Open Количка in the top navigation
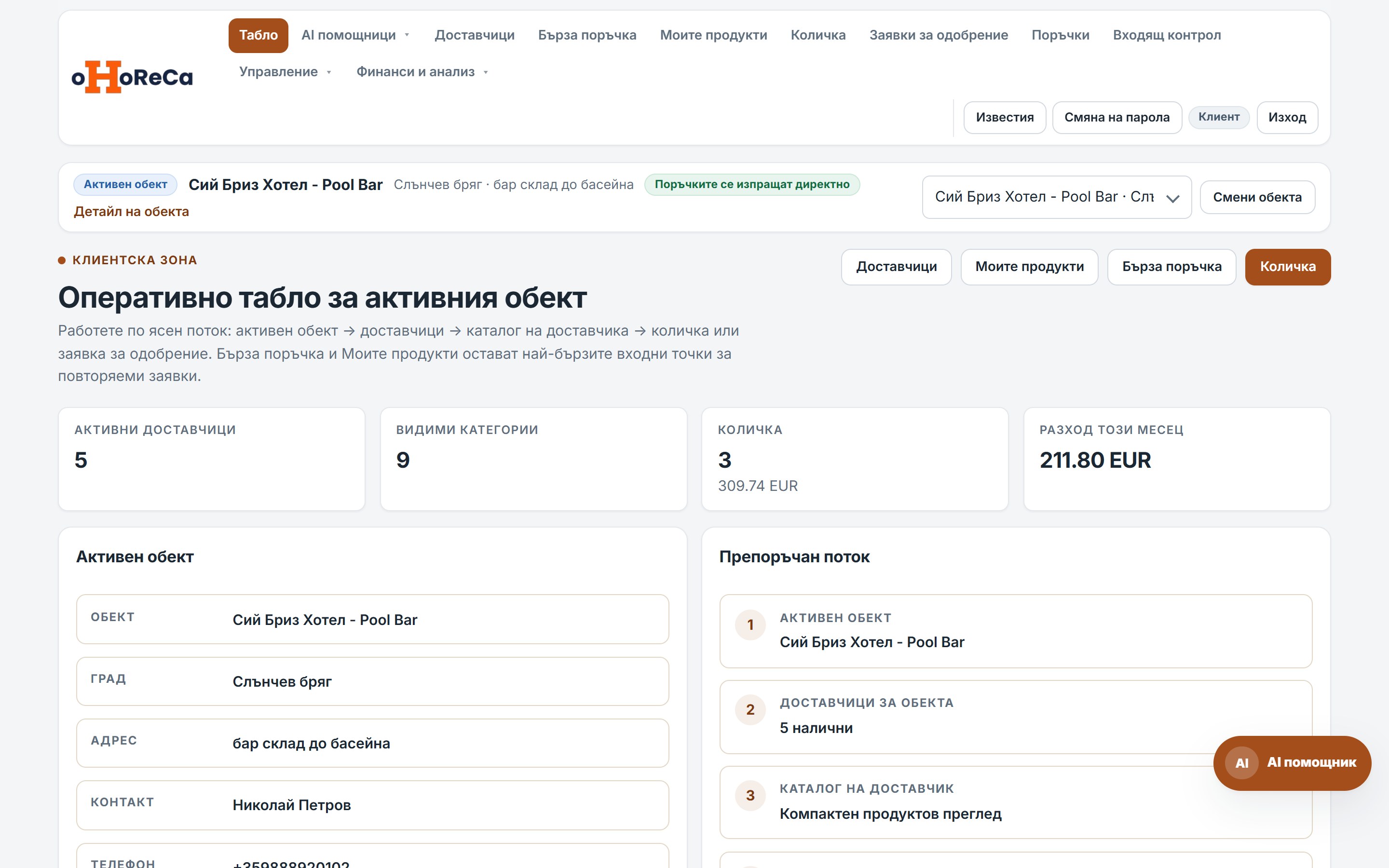 point(818,35)
